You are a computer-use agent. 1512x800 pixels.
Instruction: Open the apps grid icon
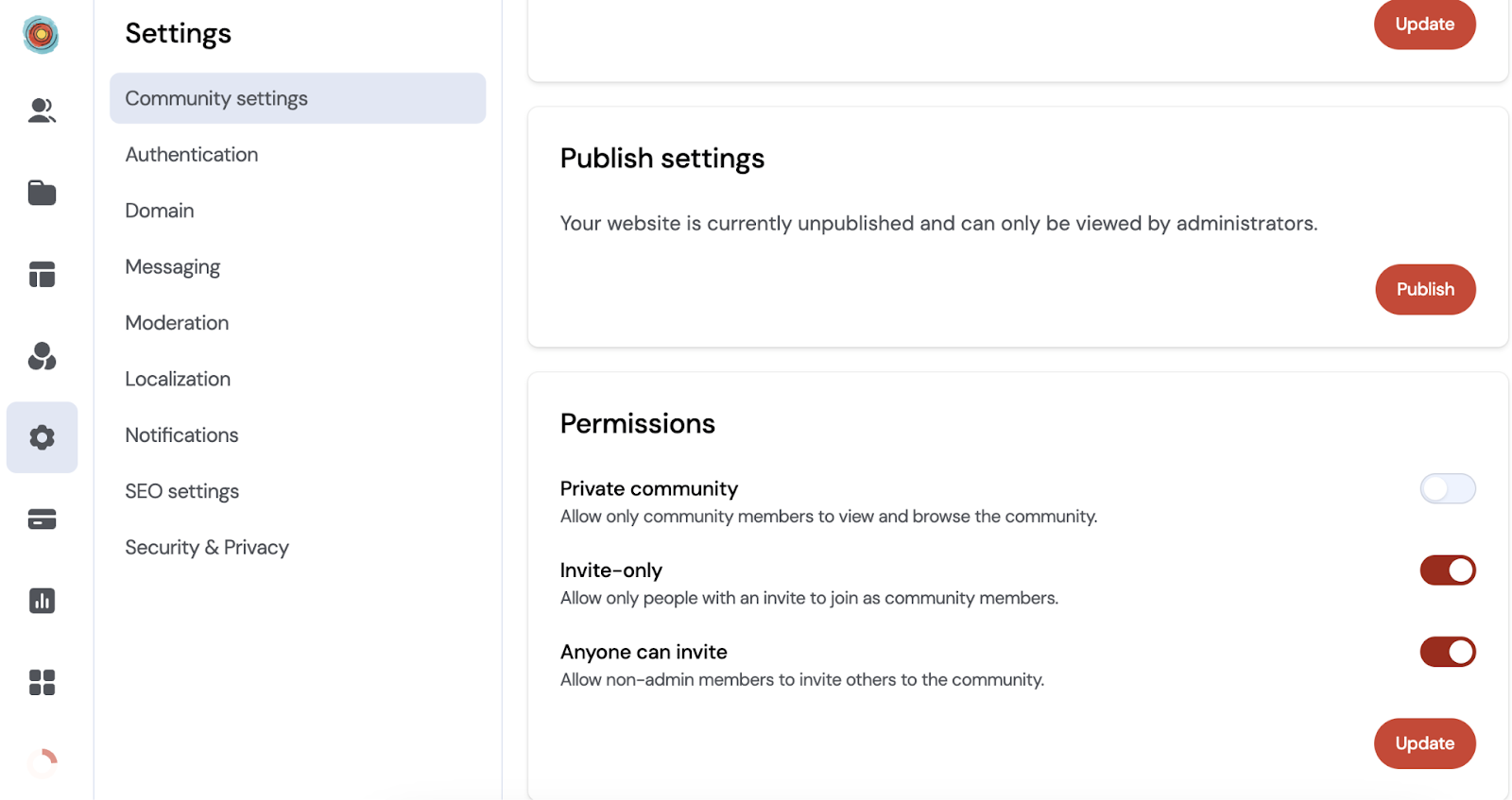coord(42,682)
